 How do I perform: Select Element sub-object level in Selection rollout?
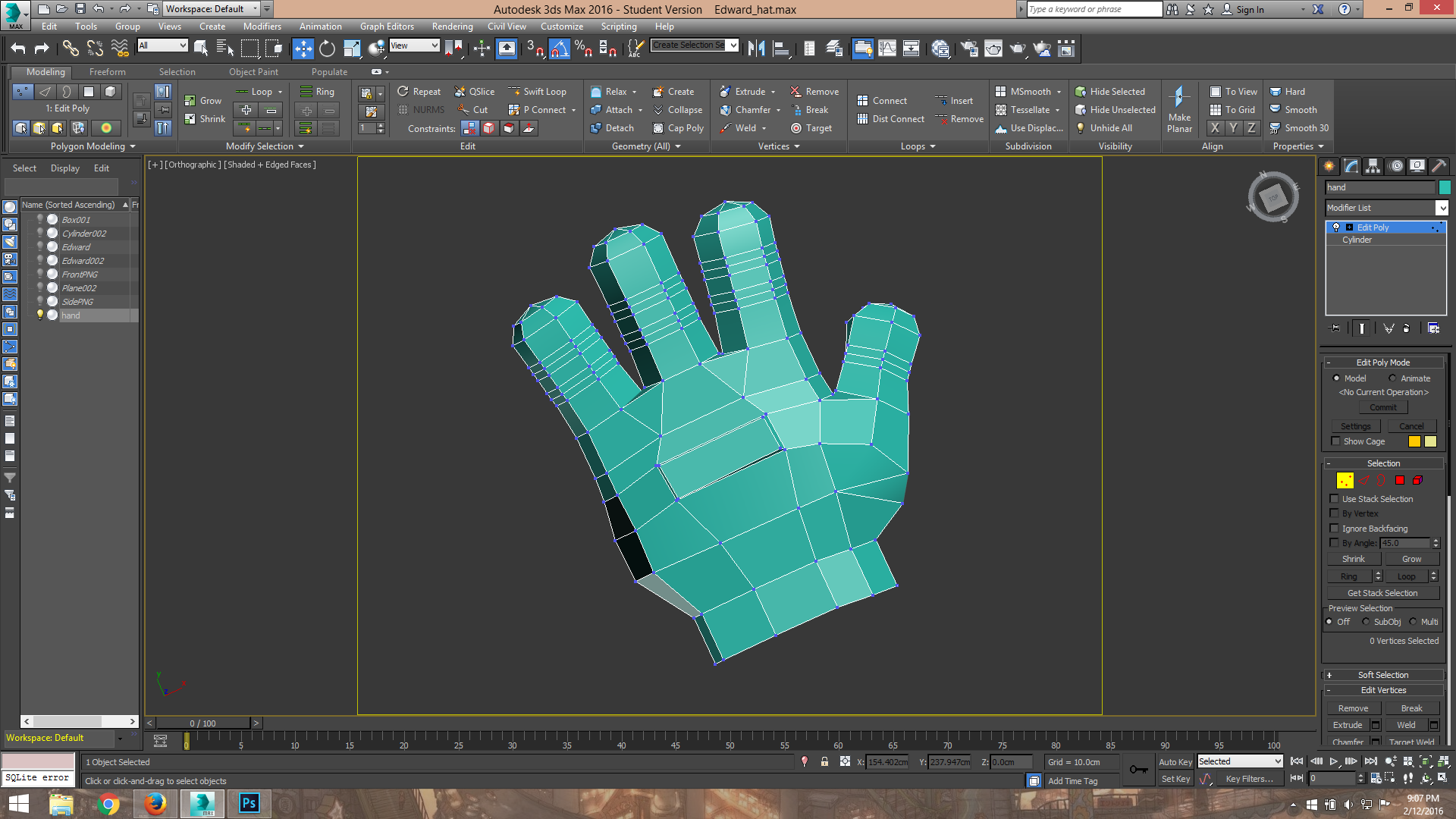1417,480
